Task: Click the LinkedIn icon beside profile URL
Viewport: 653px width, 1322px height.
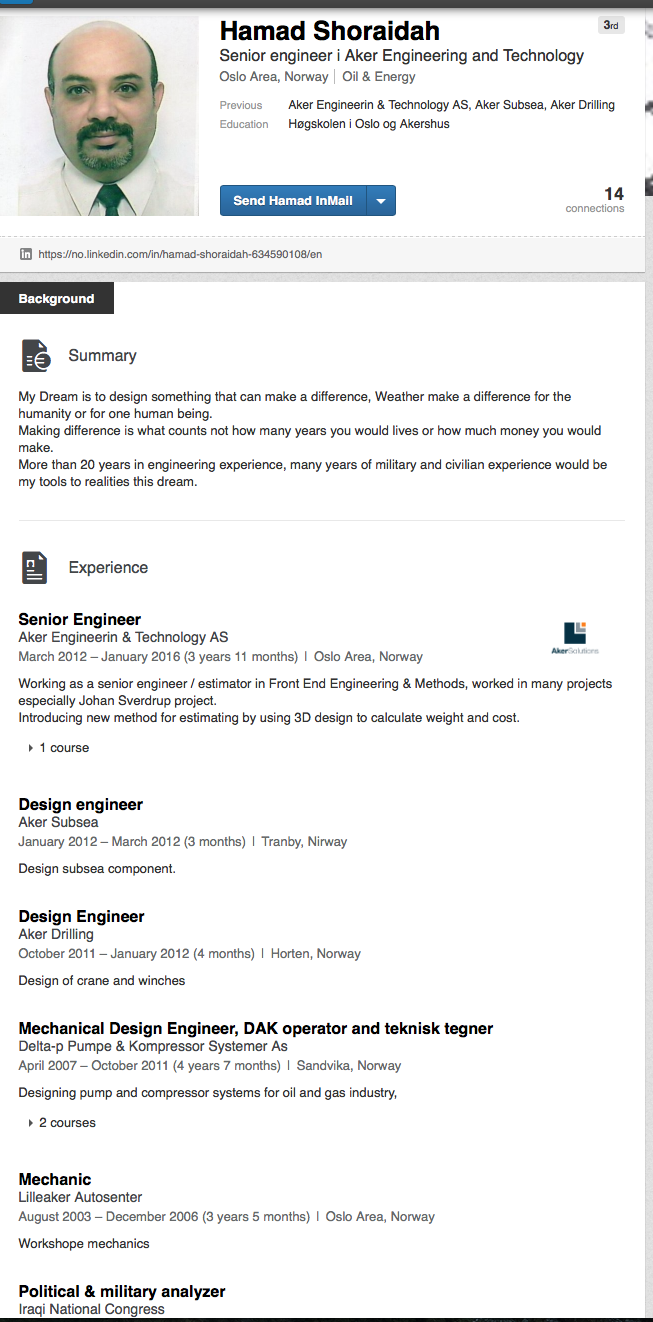Action: coord(26,254)
